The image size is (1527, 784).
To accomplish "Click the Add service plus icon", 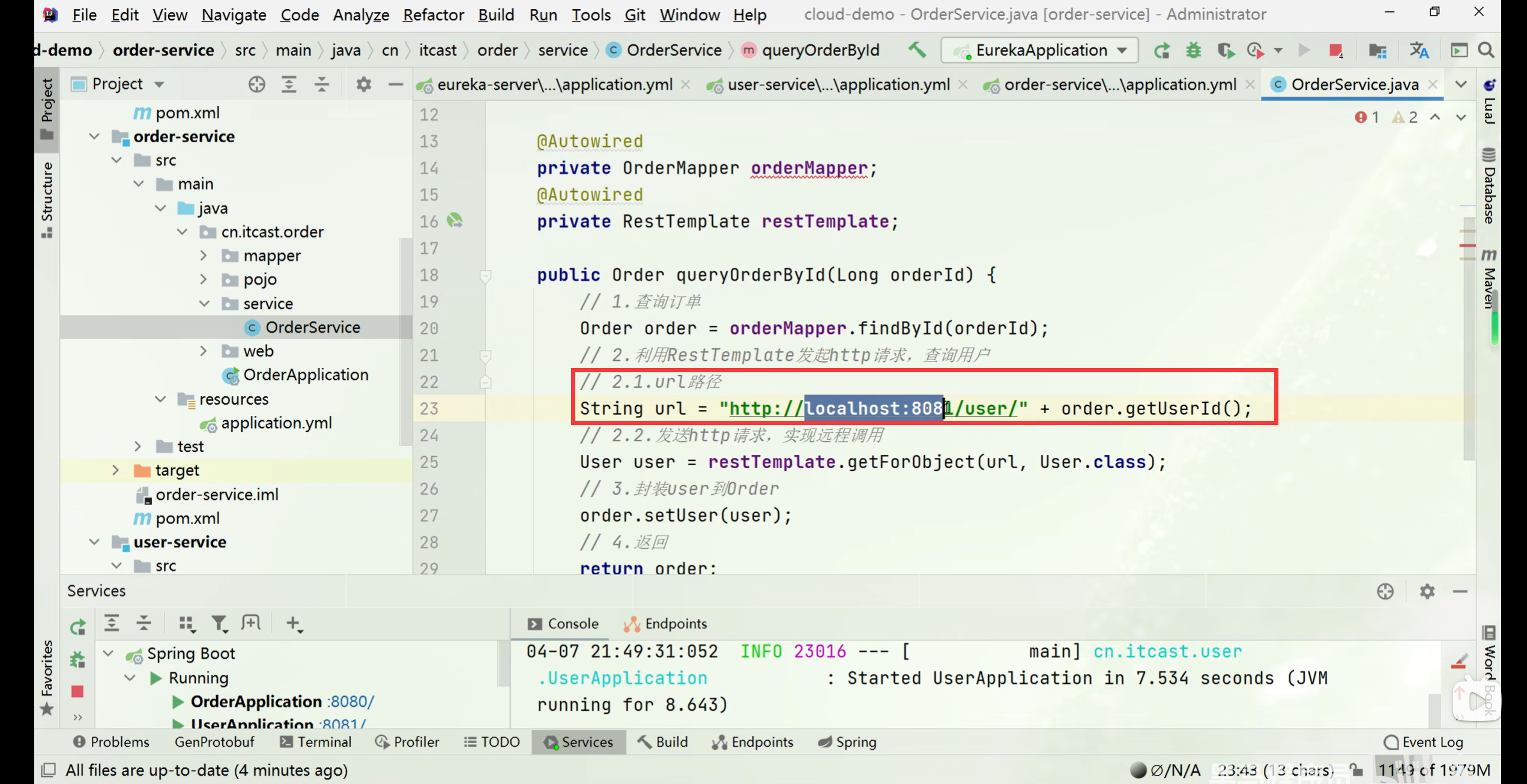I will pyautogui.click(x=294, y=624).
